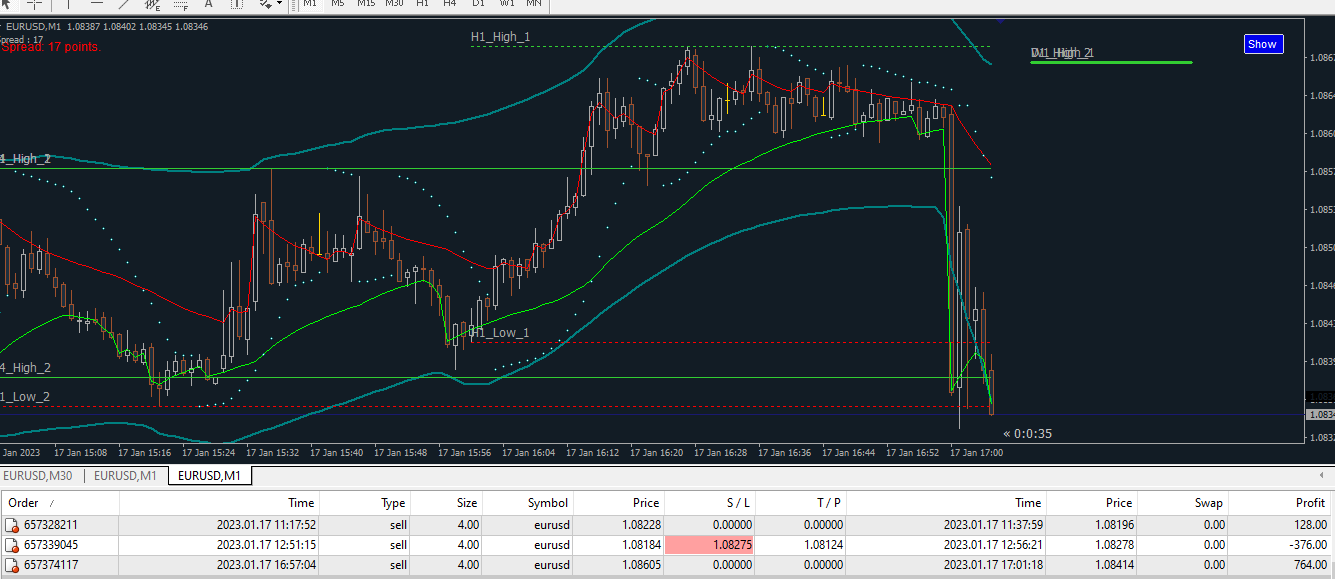Screen dimensions: 1335x579
Task: Select the crosshair tool
Action: [34, 4]
